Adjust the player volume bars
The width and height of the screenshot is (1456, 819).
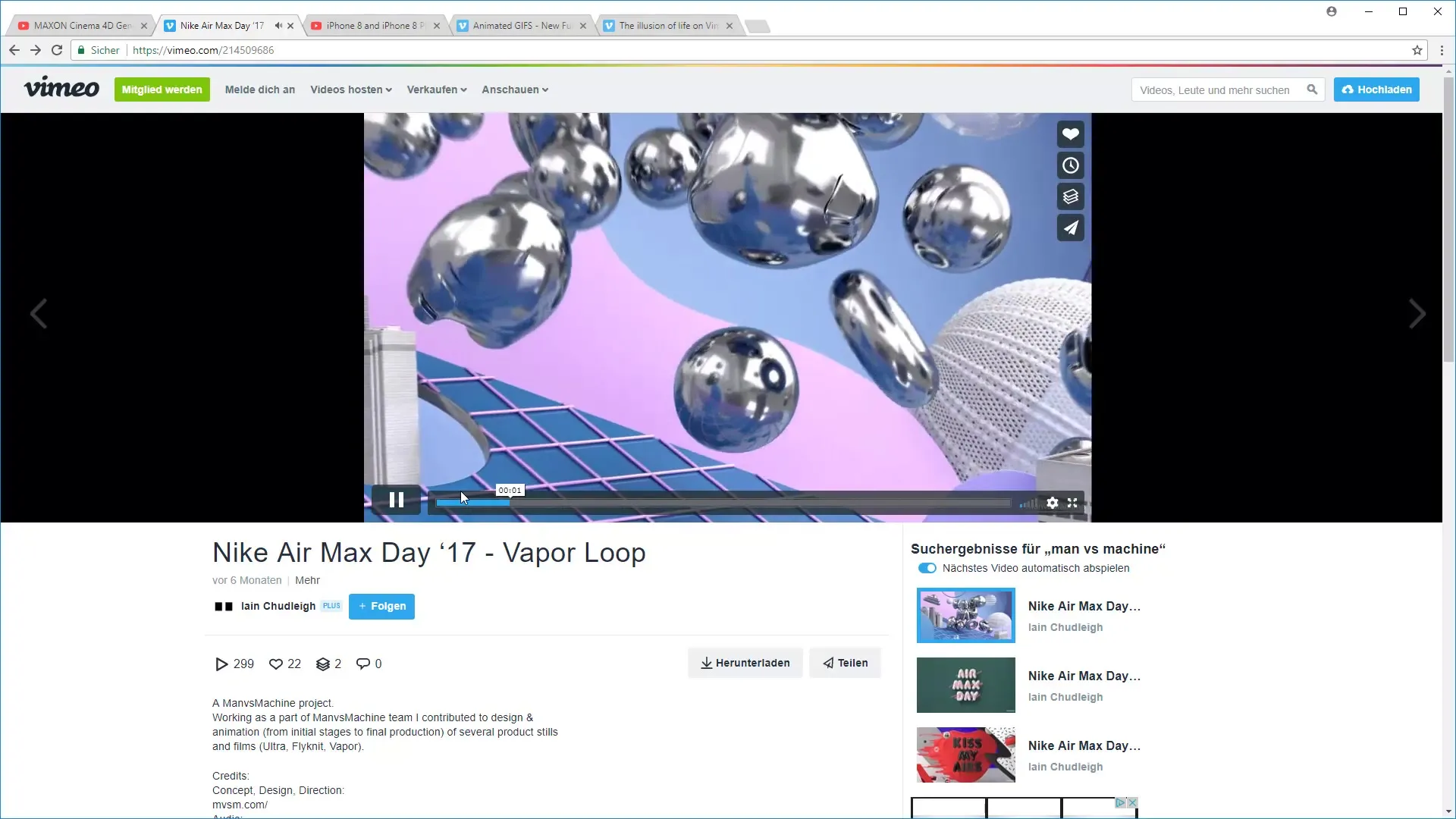coord(1029,503)
